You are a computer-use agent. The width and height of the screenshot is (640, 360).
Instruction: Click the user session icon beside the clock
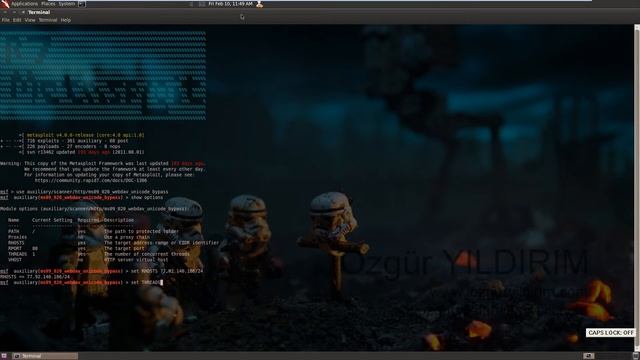click(x=259, y=4)
